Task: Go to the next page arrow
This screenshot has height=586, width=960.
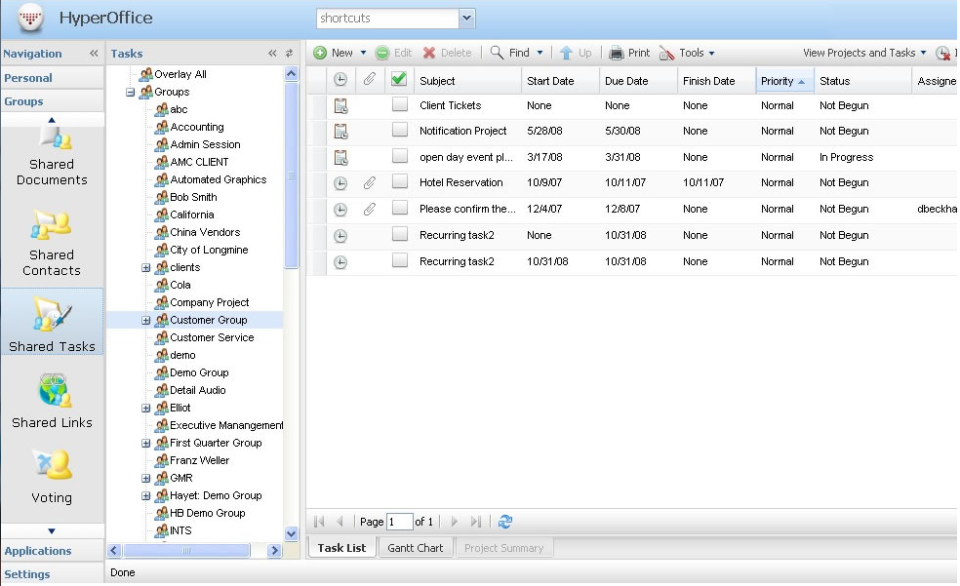Action: click(454, 522)
